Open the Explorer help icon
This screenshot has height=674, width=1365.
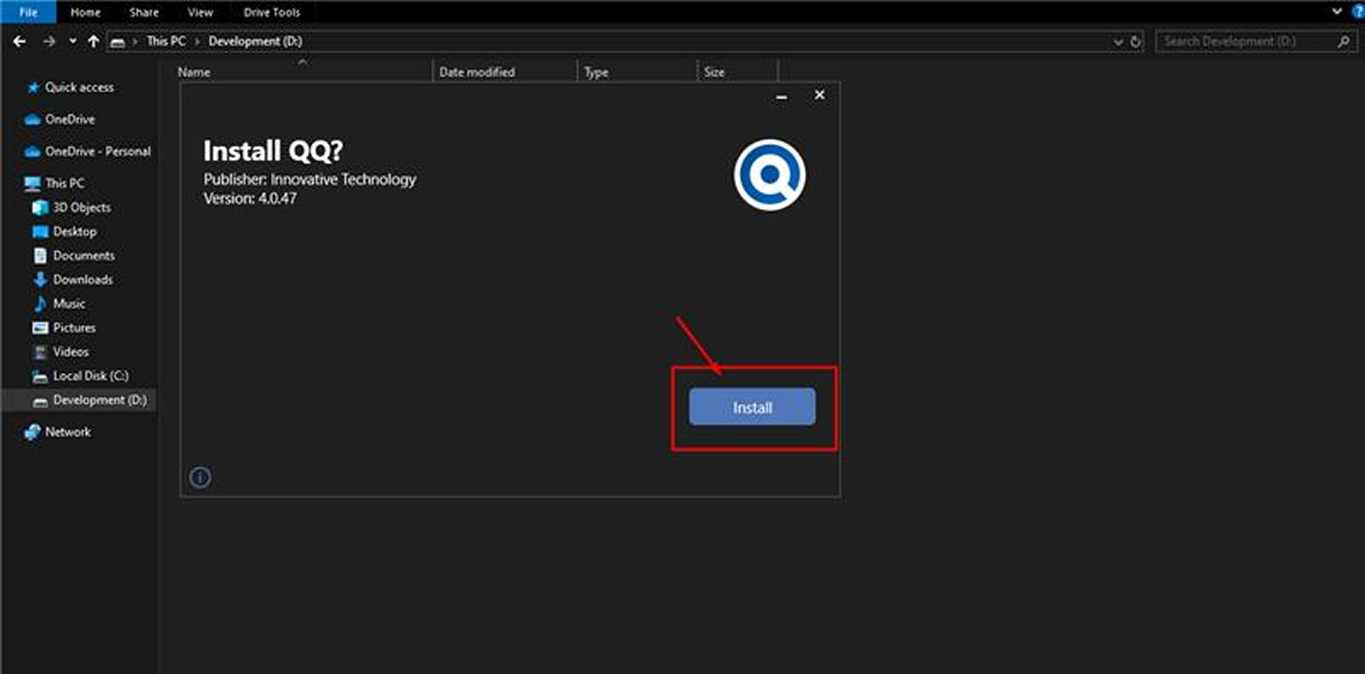pyautogui.click(x=1358, y=11)
